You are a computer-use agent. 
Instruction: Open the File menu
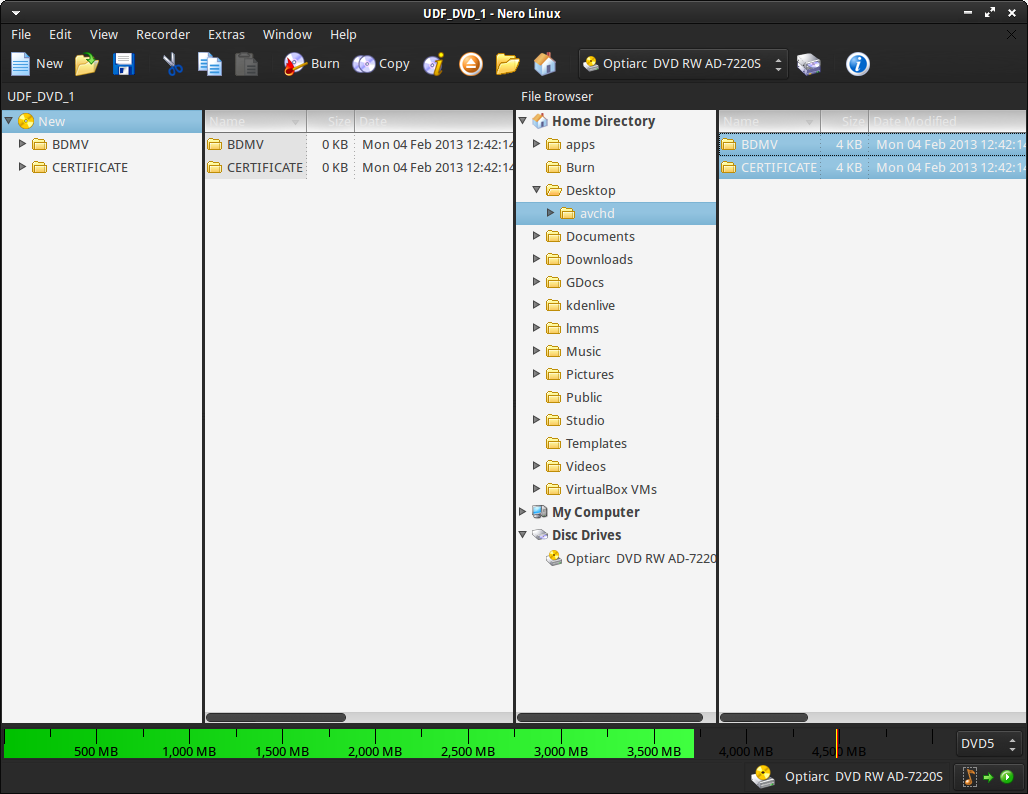pos(21,34)
